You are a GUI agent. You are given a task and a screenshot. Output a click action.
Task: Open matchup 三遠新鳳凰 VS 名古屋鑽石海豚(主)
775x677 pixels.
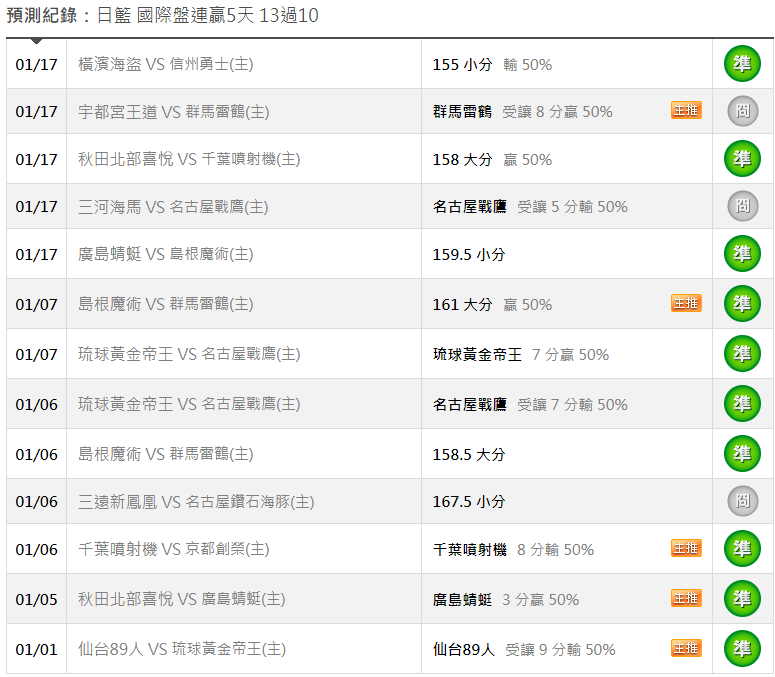coord(196,502)
